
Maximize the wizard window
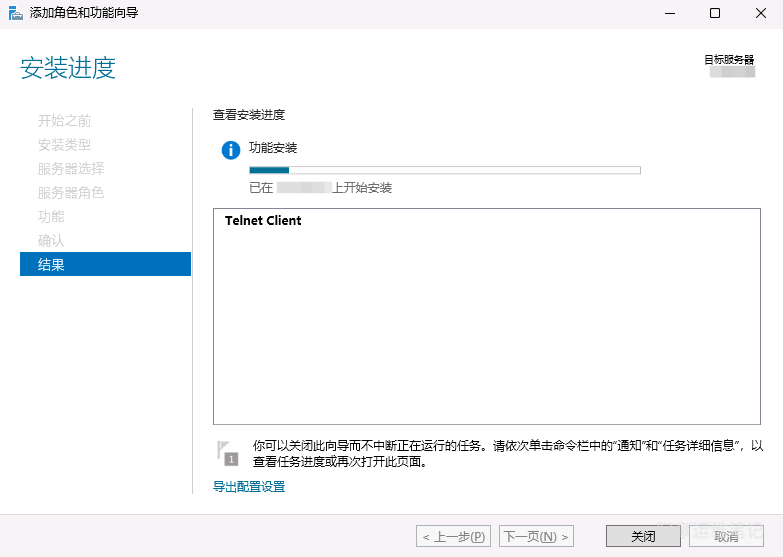coord(714,13)
